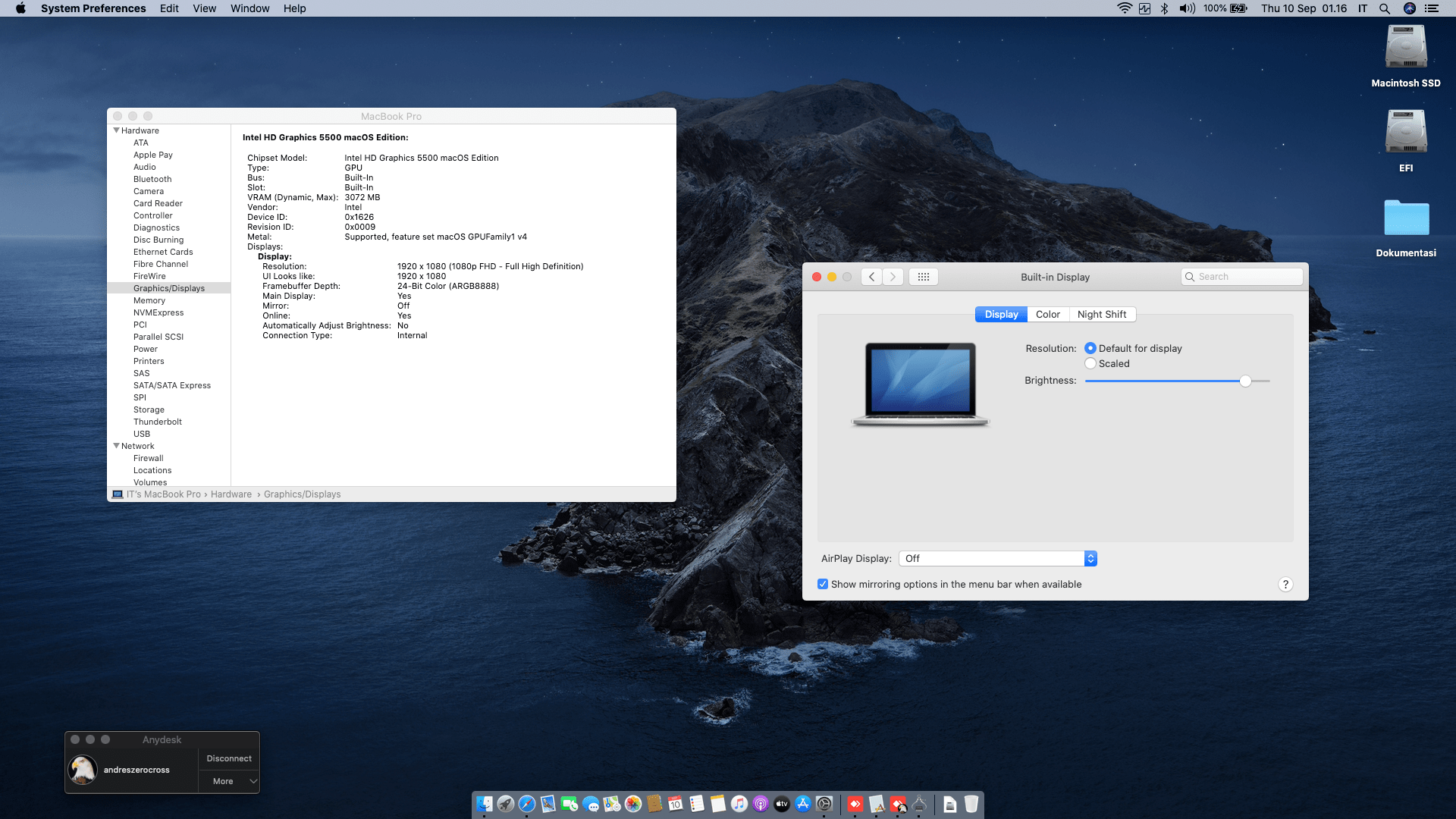Expand the More dropdown arrow in Anydesk
Screen dimensions: 1456x819
tap(253, 781)
